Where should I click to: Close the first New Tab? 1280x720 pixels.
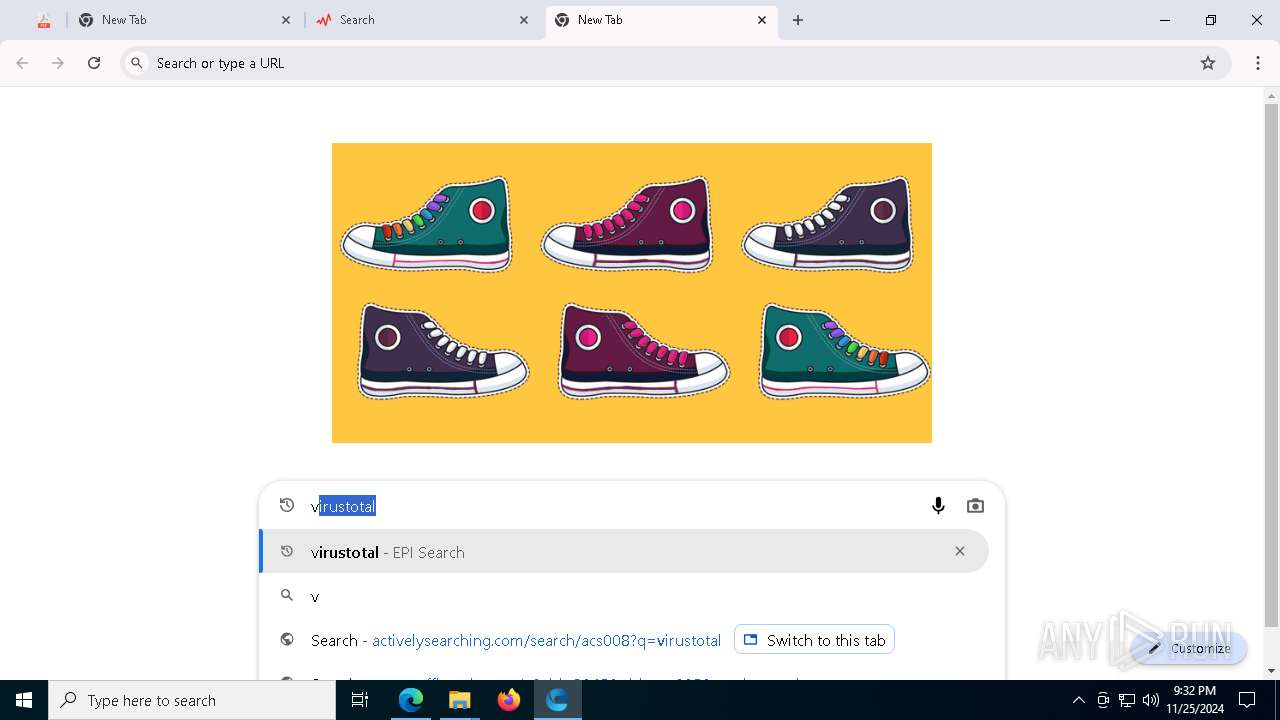coord(286,20)
